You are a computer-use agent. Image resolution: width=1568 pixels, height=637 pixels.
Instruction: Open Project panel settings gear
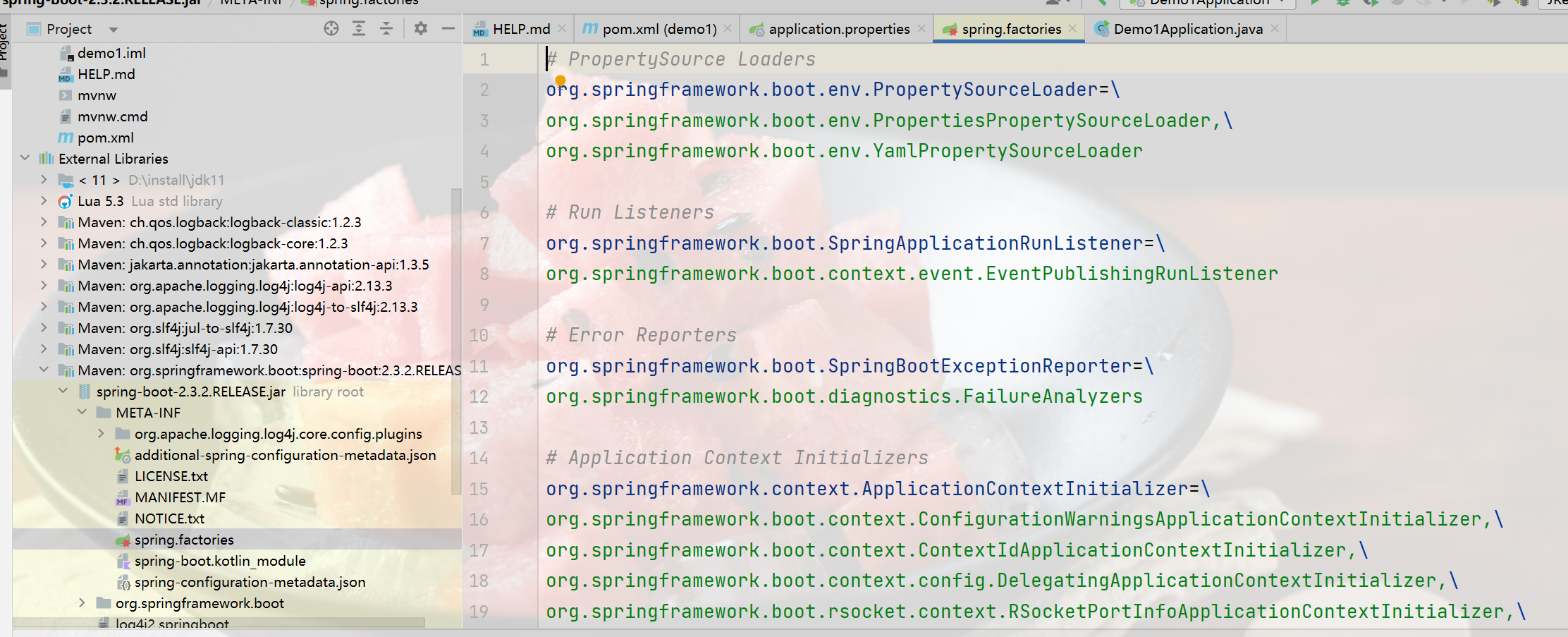(x=421, y=29)
